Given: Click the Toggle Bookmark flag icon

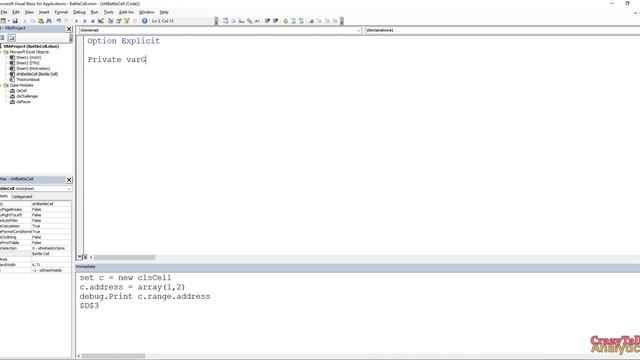Looking at the screenshot, I should [x=311, y=21].
